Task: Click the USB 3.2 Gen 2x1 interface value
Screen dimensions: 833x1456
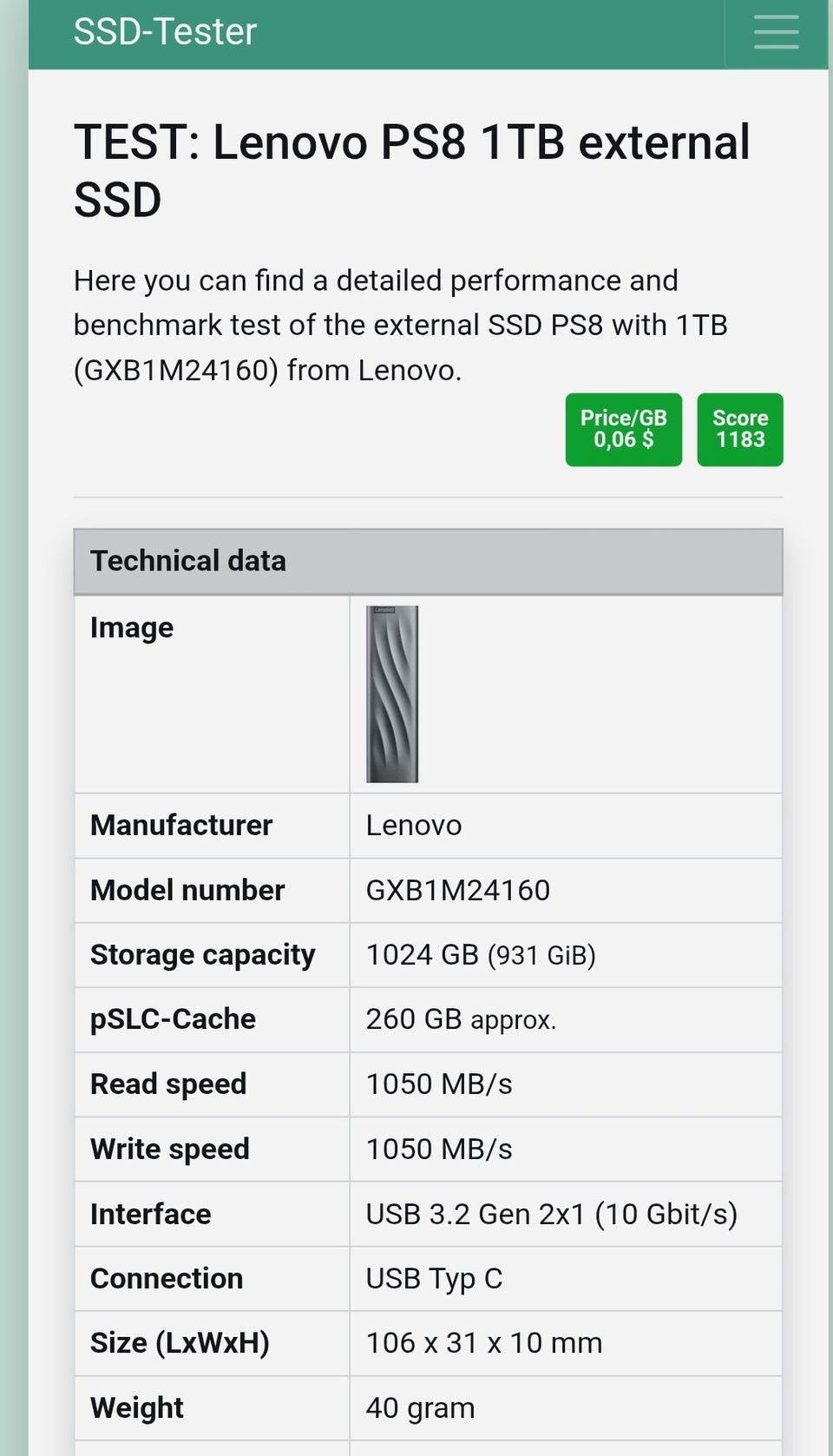Action: tap(551, 1214)
